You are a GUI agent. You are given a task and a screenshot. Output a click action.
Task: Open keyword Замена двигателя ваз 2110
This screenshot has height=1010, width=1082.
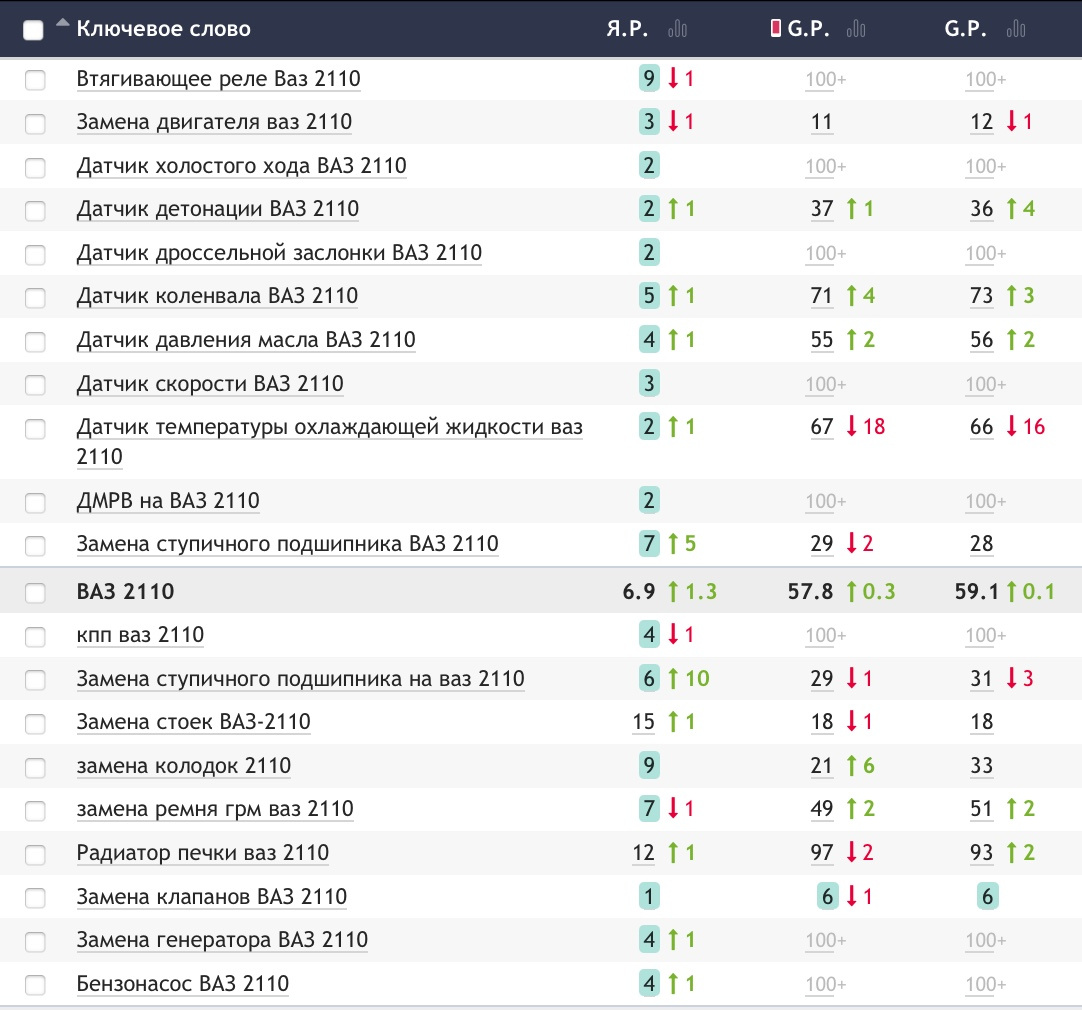pyautogui.click(x=214, y=122)
